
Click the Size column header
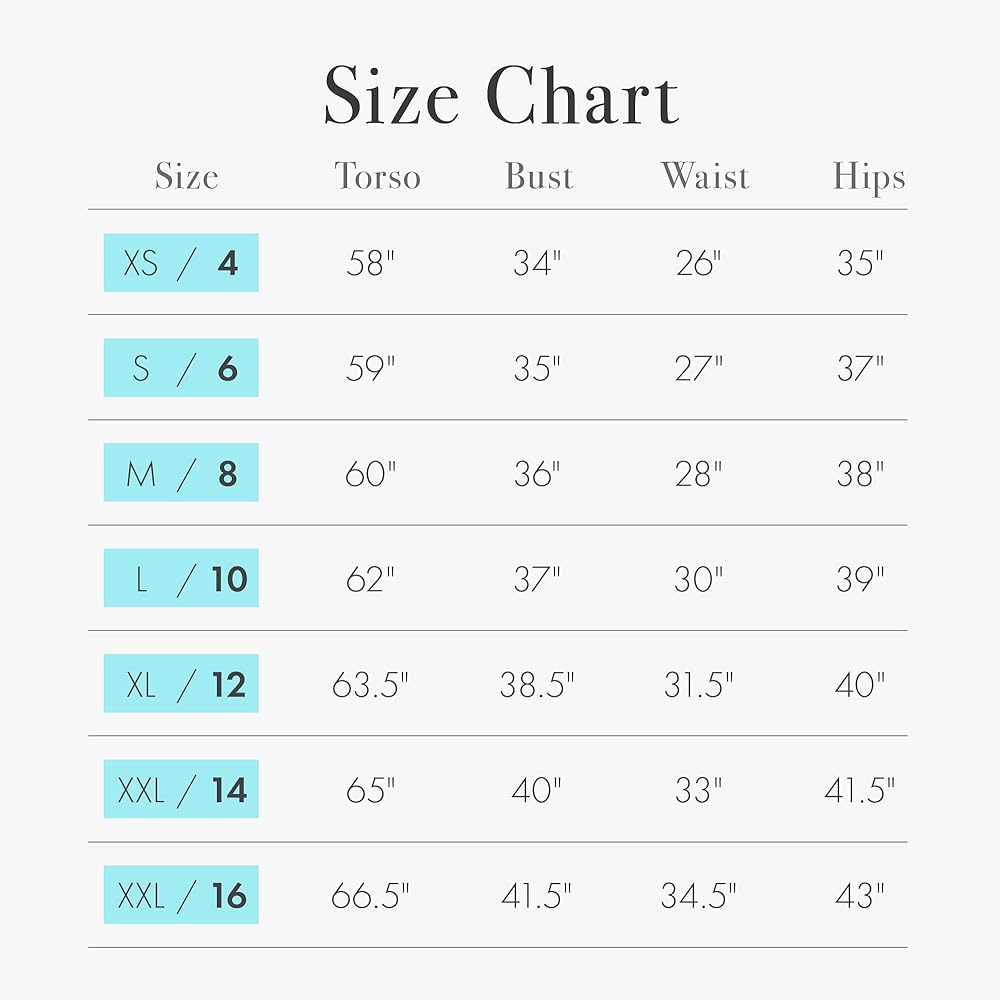[x=186, y=177]
